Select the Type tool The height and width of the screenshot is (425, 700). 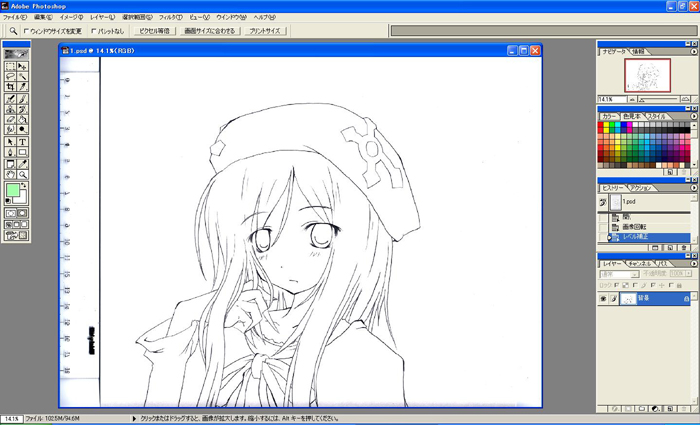tap(22, 142)
